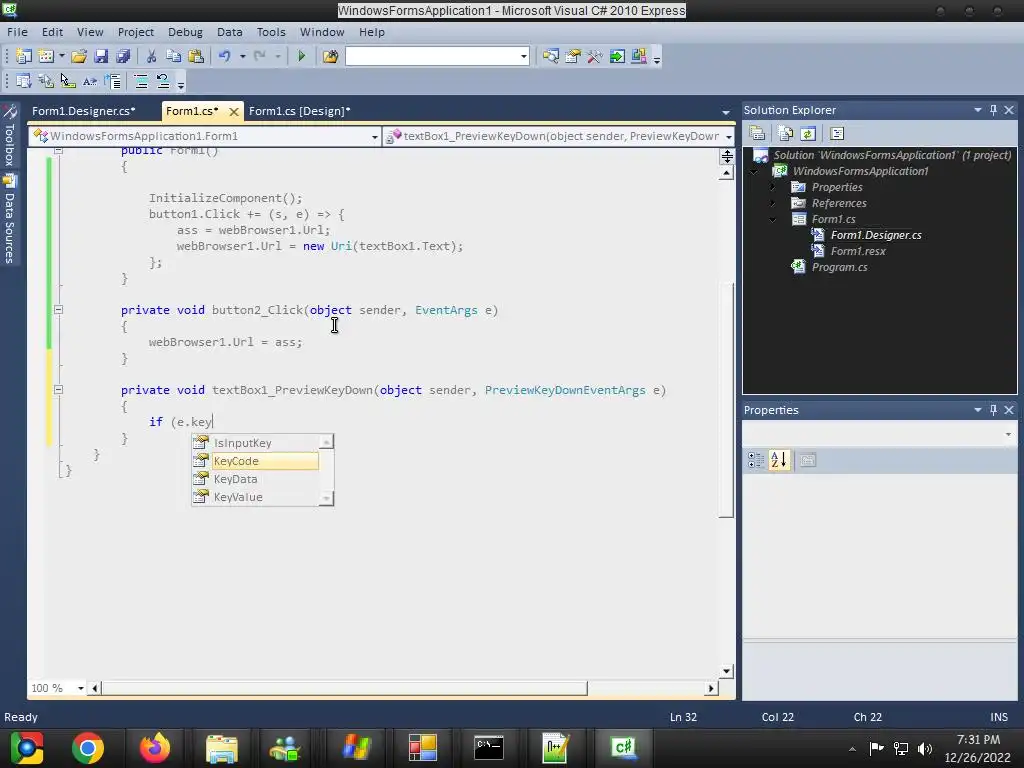Open the Toolbox icon with wrench and hammer
The height and width of the screenshot is (768, 1024).
pos(594,57)
